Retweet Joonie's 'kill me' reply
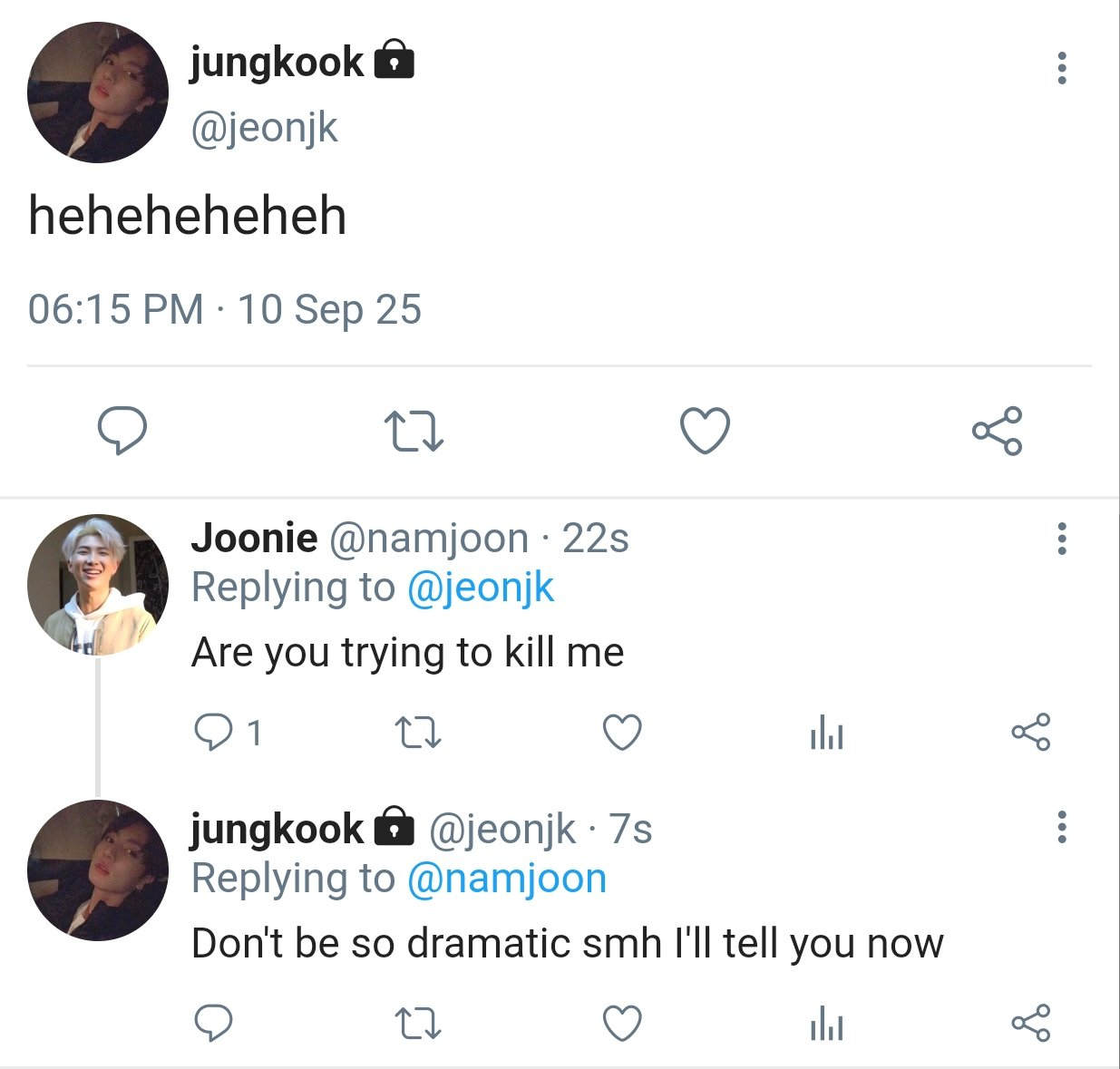 [x=418, y=733]
